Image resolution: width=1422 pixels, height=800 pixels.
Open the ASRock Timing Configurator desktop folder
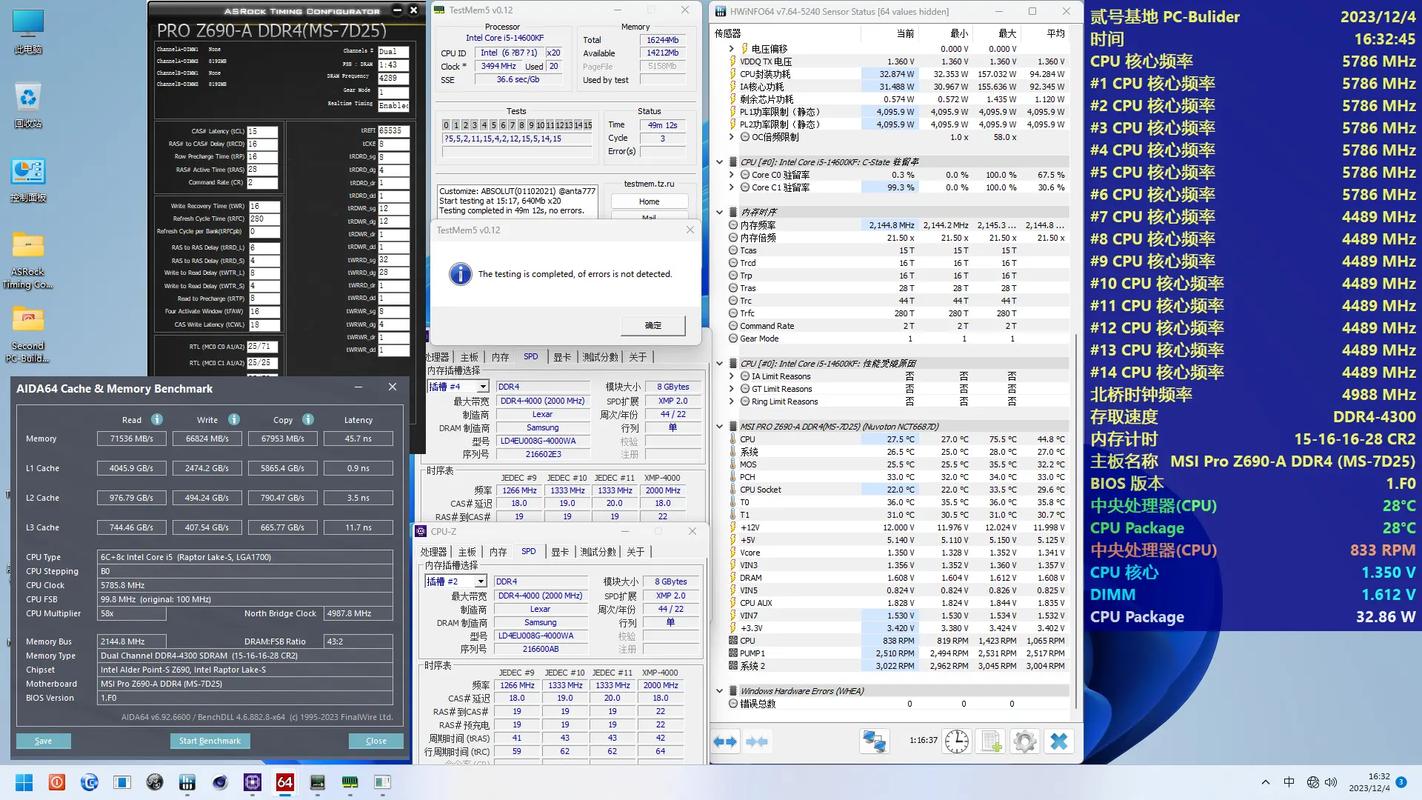pyautogui.click(x=28, y=259)
